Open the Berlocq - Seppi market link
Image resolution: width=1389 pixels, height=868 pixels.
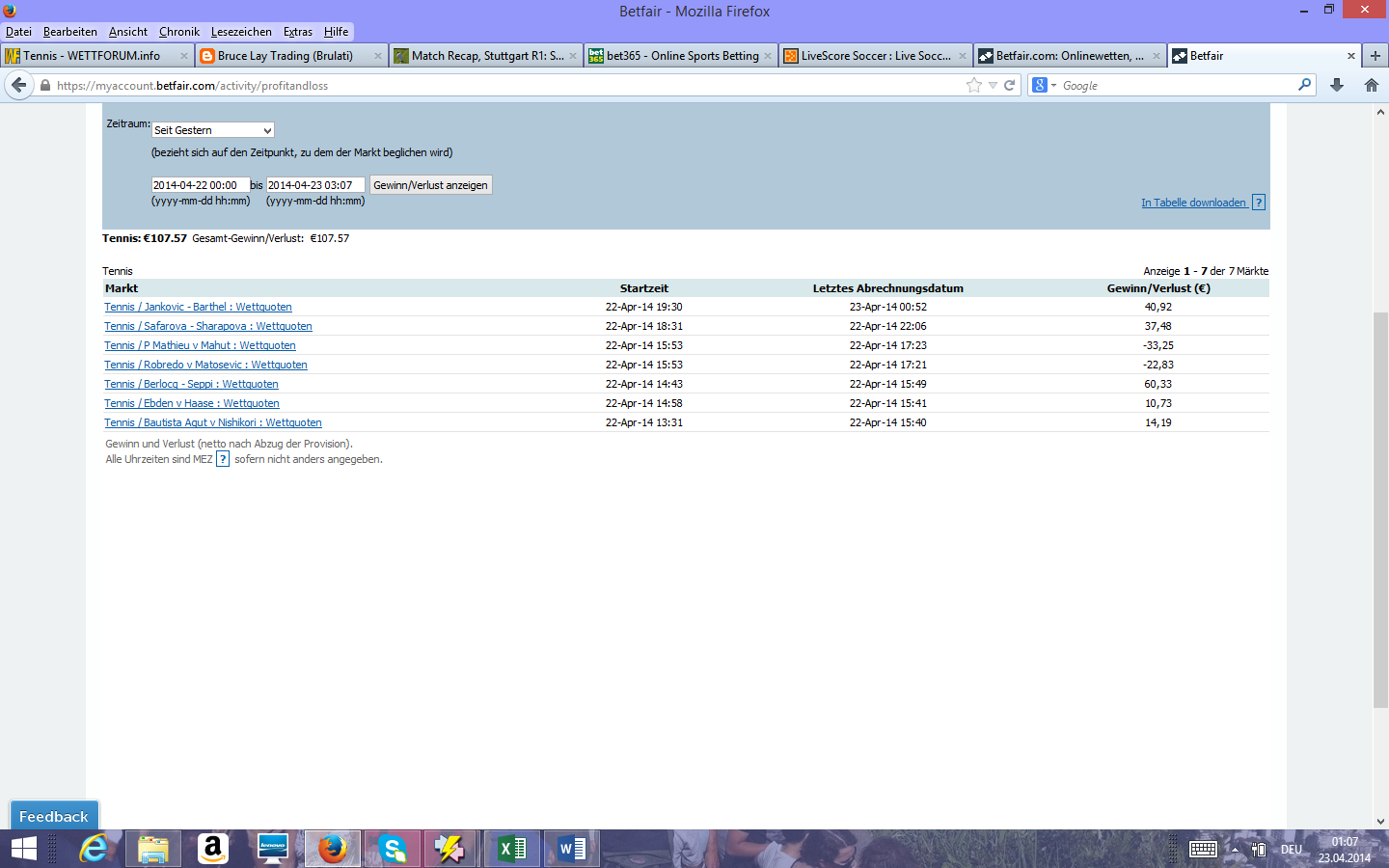tap(191, 384)
